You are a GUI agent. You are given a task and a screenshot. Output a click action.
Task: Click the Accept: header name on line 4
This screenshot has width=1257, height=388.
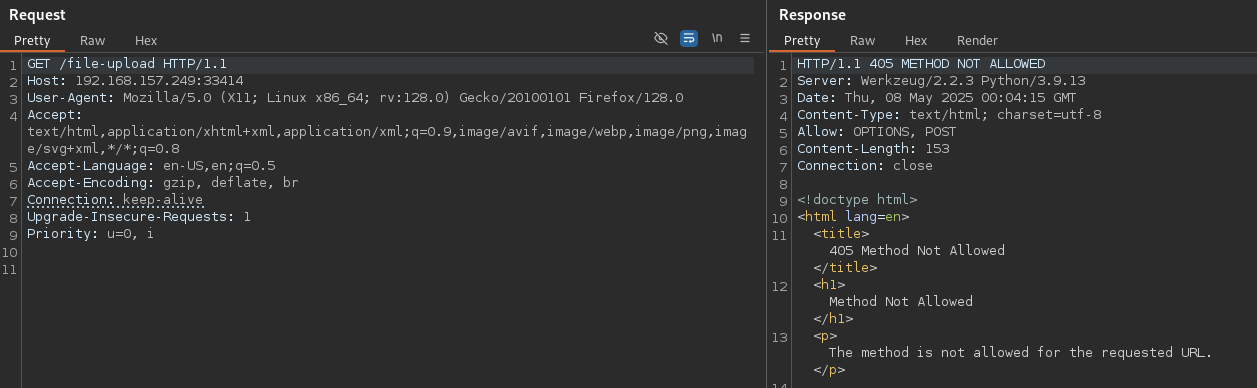[55, 115]
